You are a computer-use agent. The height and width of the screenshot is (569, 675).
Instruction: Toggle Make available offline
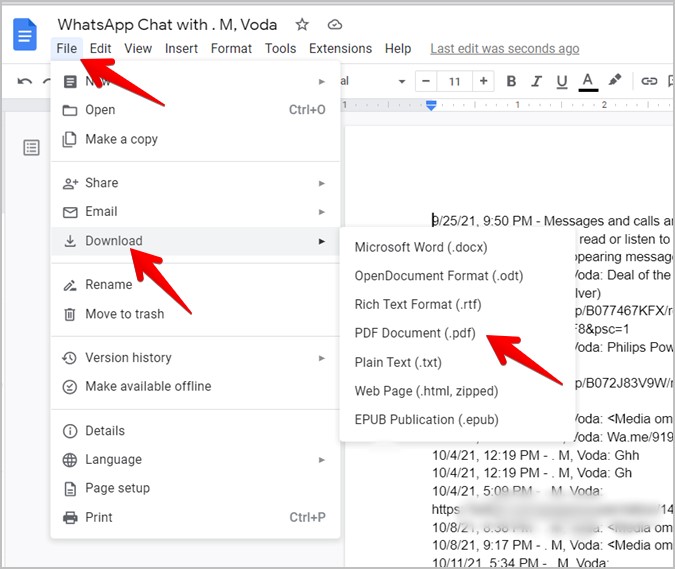point(148,386)
